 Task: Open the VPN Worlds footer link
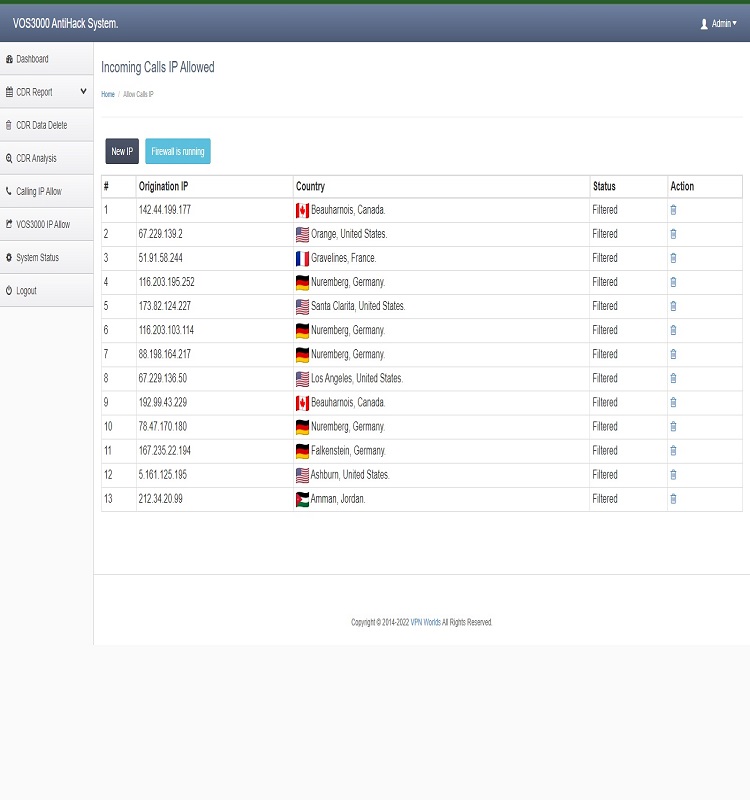click(425, 622)
